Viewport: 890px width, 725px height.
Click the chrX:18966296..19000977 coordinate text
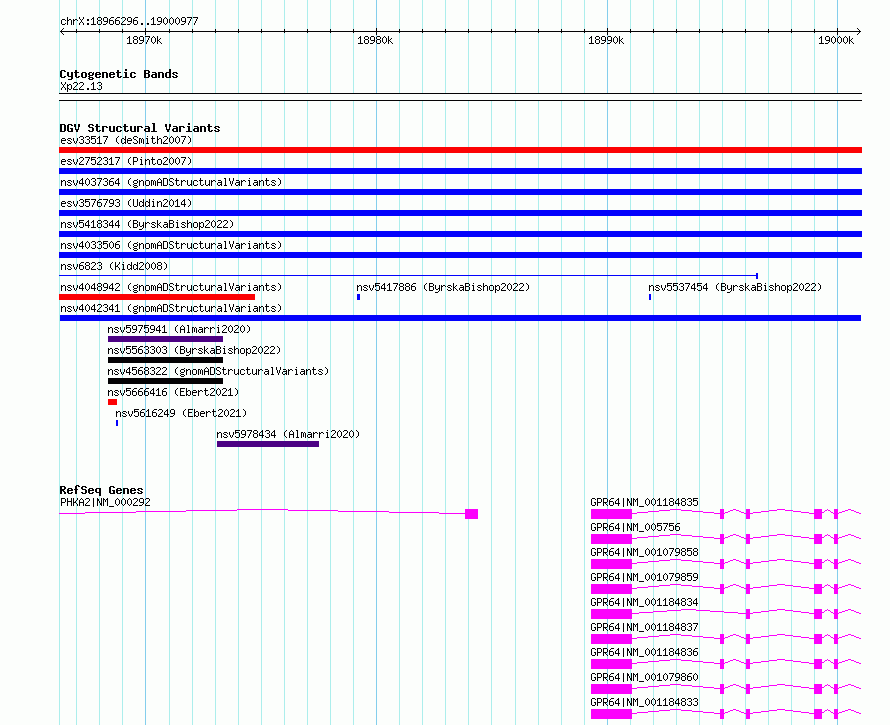tap(129, 22)
